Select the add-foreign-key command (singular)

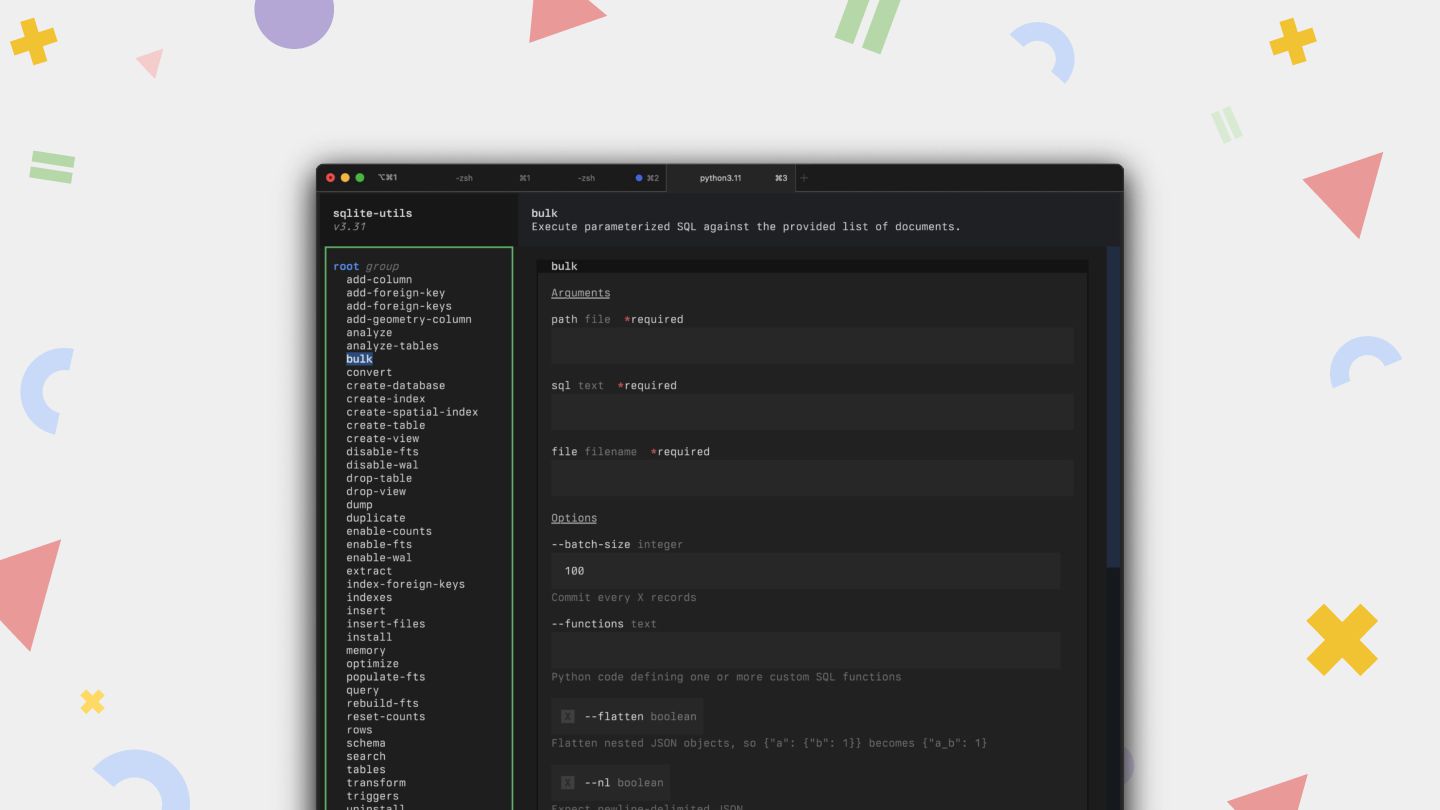(396, 293)
